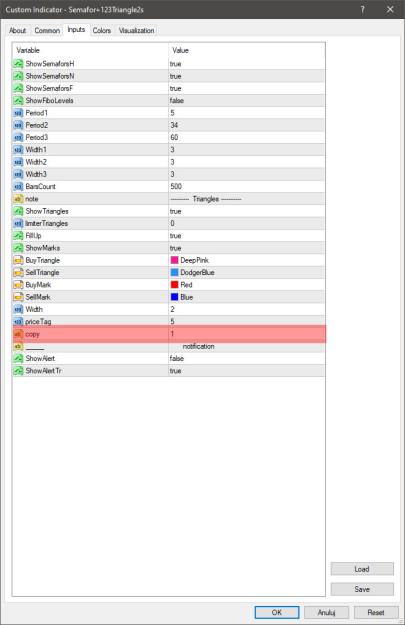
Task: Click the ShowSemaforsF boolean type icon
Action: pyautogui.click(x=18, y=88)
